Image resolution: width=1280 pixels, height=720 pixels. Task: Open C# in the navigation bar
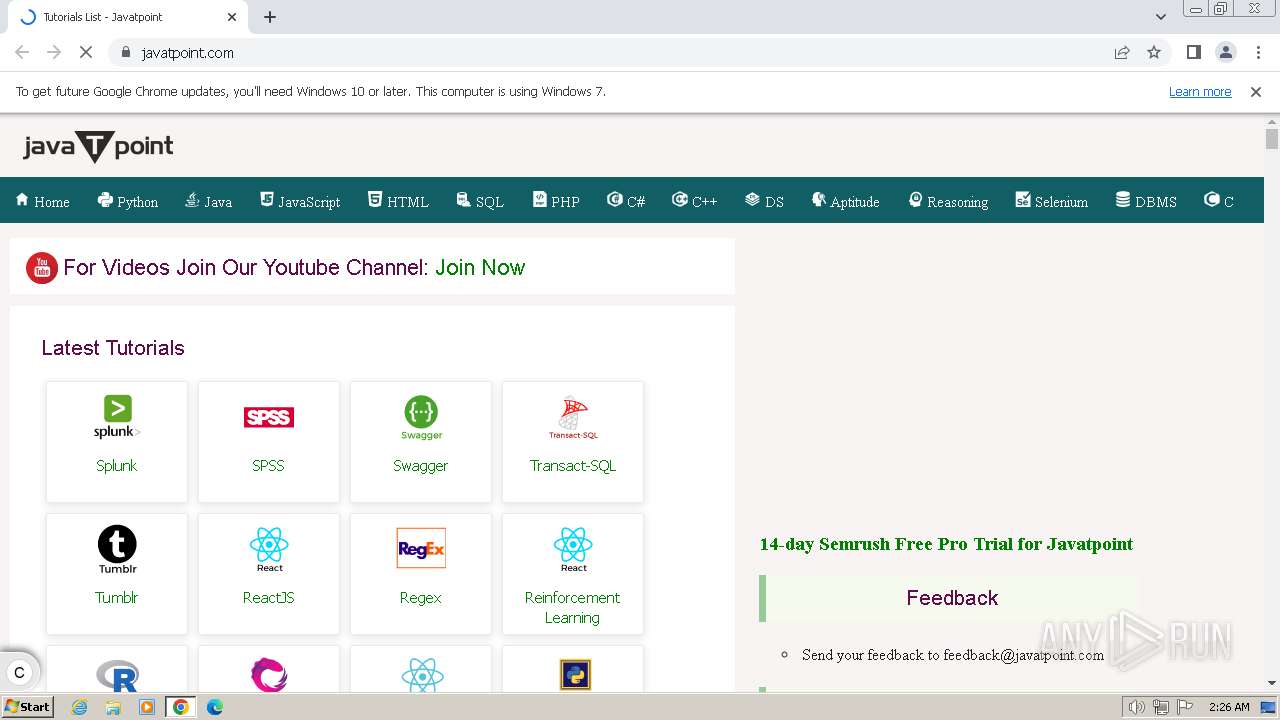tap(626, 201)
